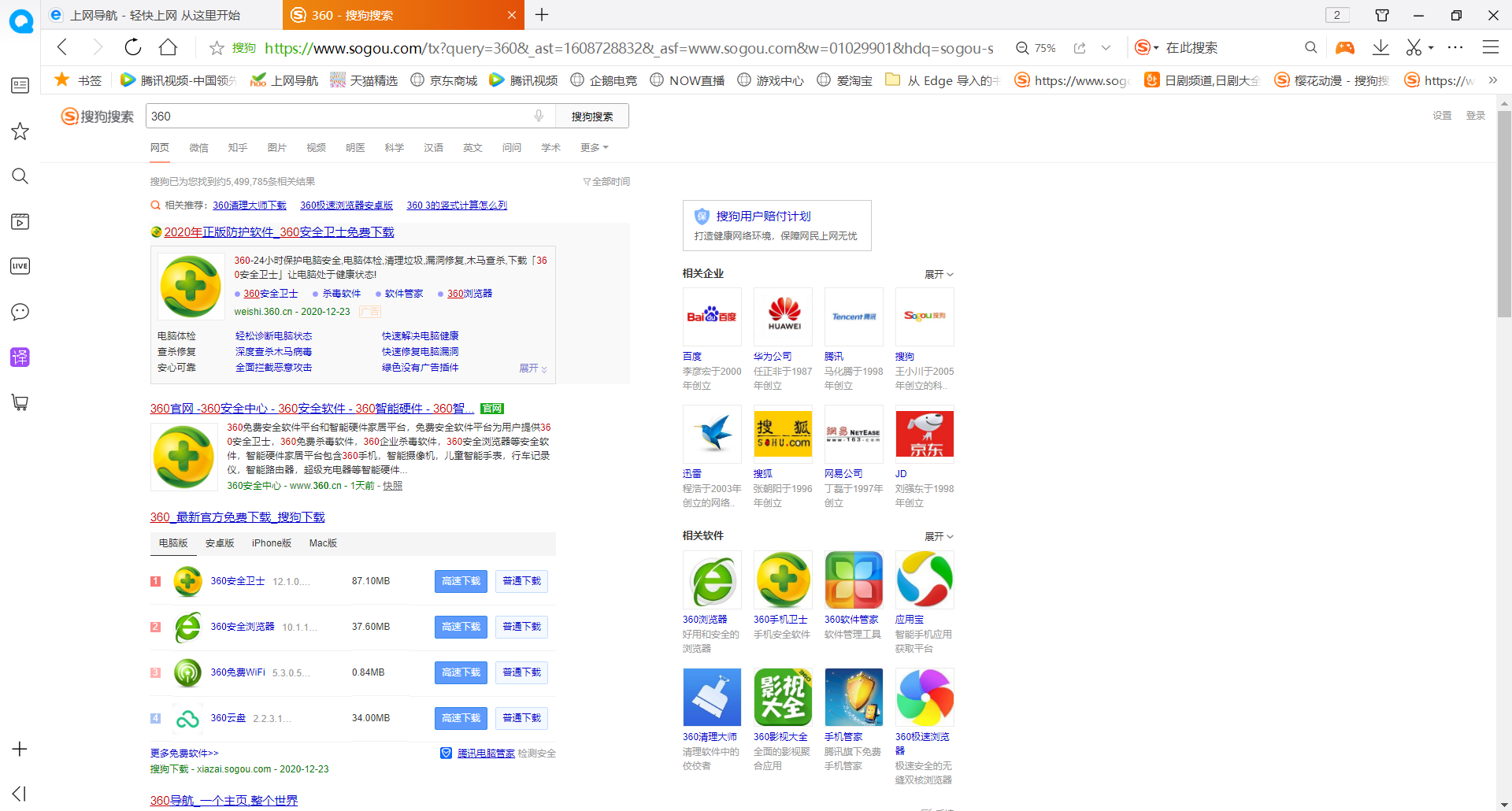Click the 搜狗搜索 search button
1512x811 pixels.
point(592,117)
